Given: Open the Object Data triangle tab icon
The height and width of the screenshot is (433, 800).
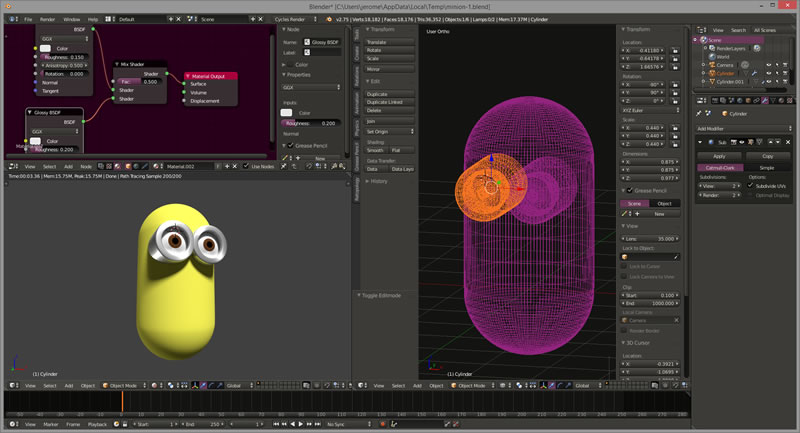Looking at the screenshot, I should point(773,100).
